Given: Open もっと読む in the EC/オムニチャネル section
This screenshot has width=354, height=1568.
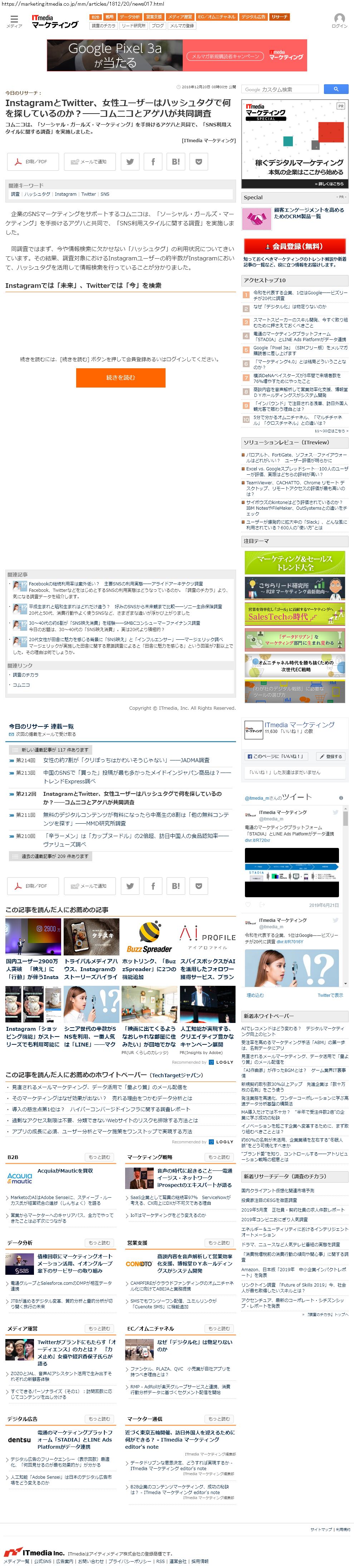Looking at the screenshot, I should 219,1328.
